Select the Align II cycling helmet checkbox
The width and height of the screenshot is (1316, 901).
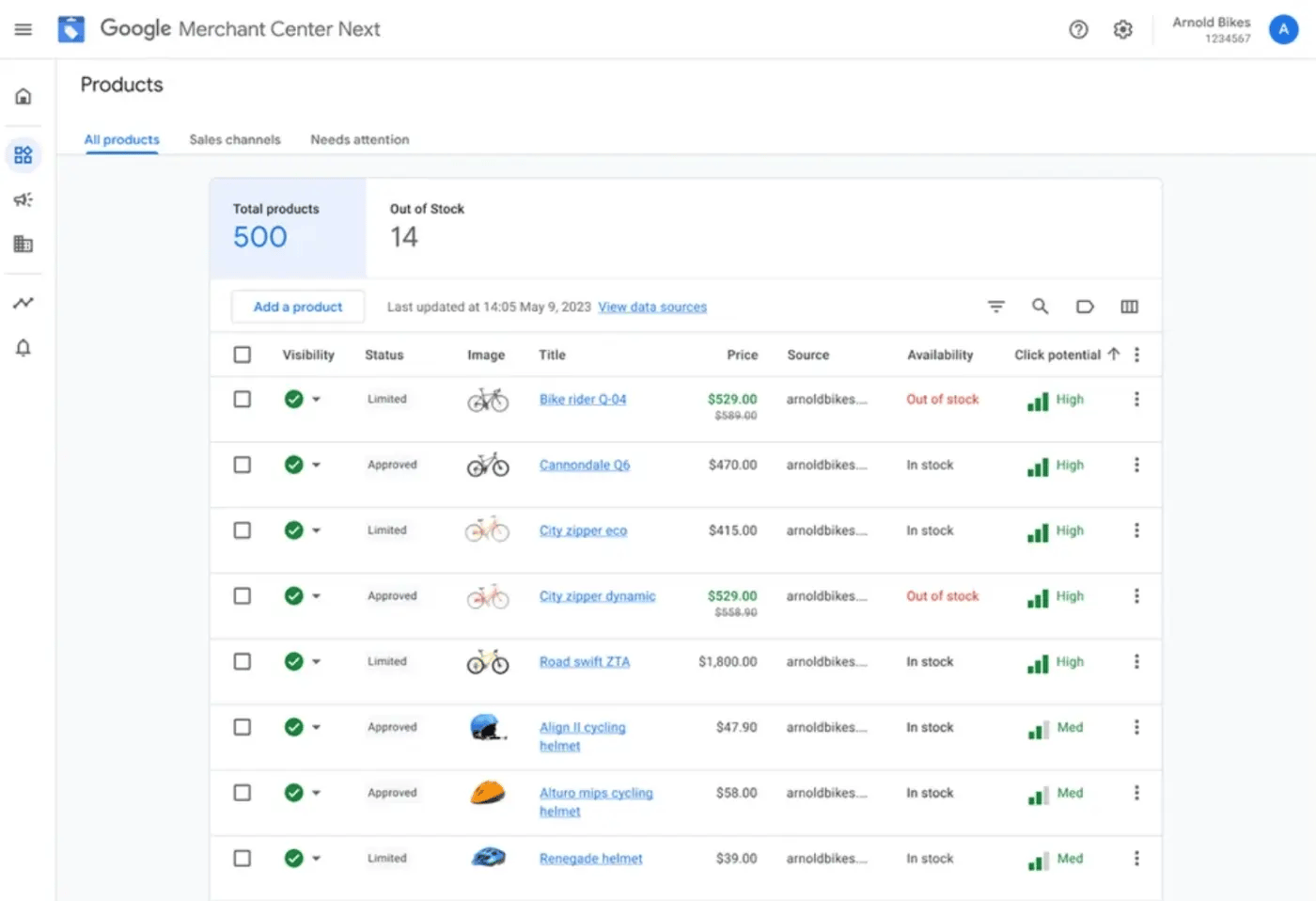point(243,727)
